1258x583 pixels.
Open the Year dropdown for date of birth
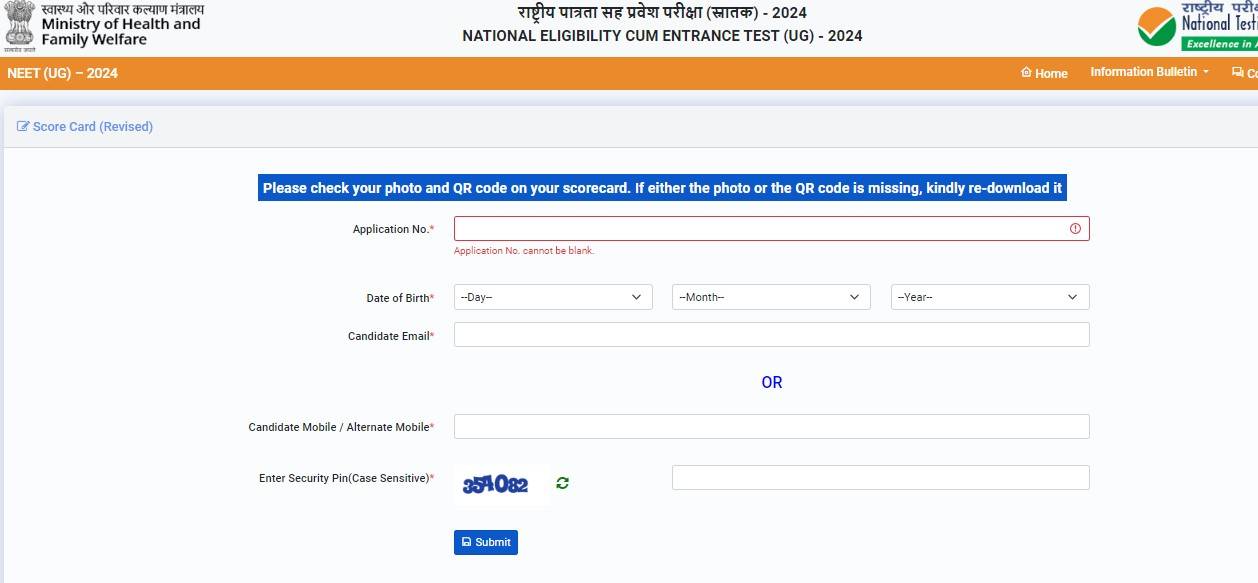tap(989, 297)
